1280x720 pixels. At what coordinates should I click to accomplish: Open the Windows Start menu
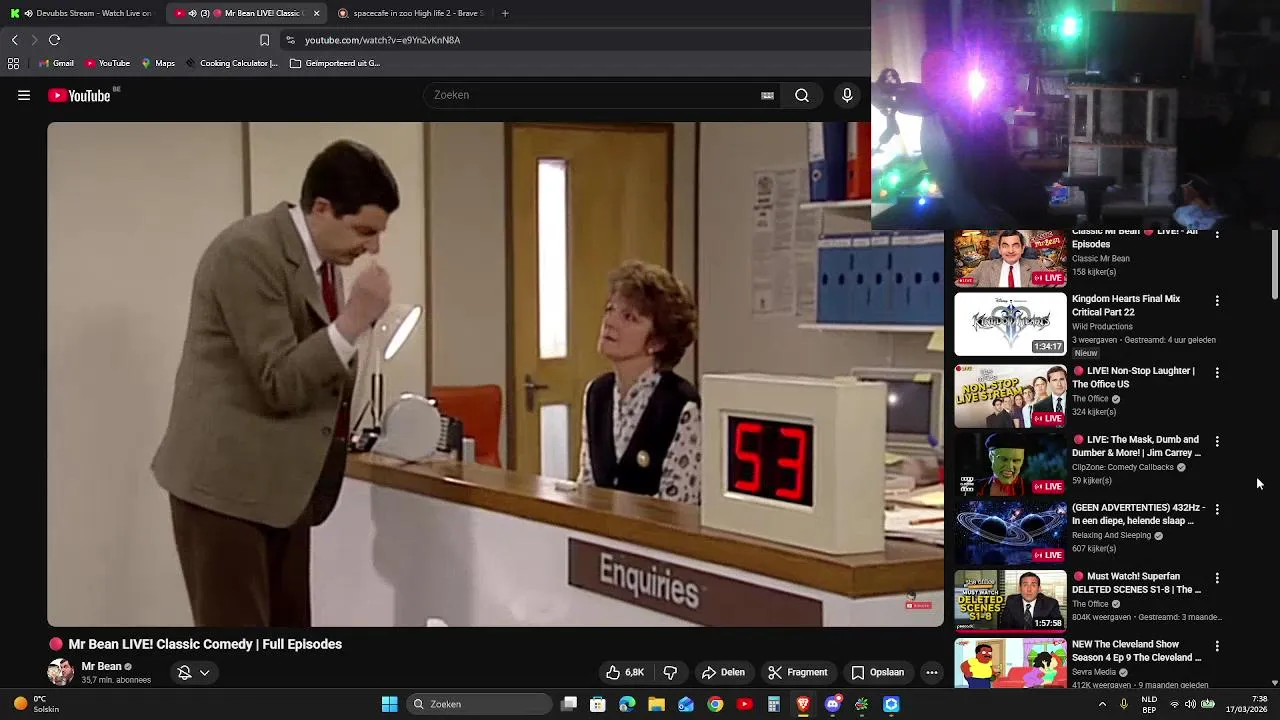click(390, 704)
